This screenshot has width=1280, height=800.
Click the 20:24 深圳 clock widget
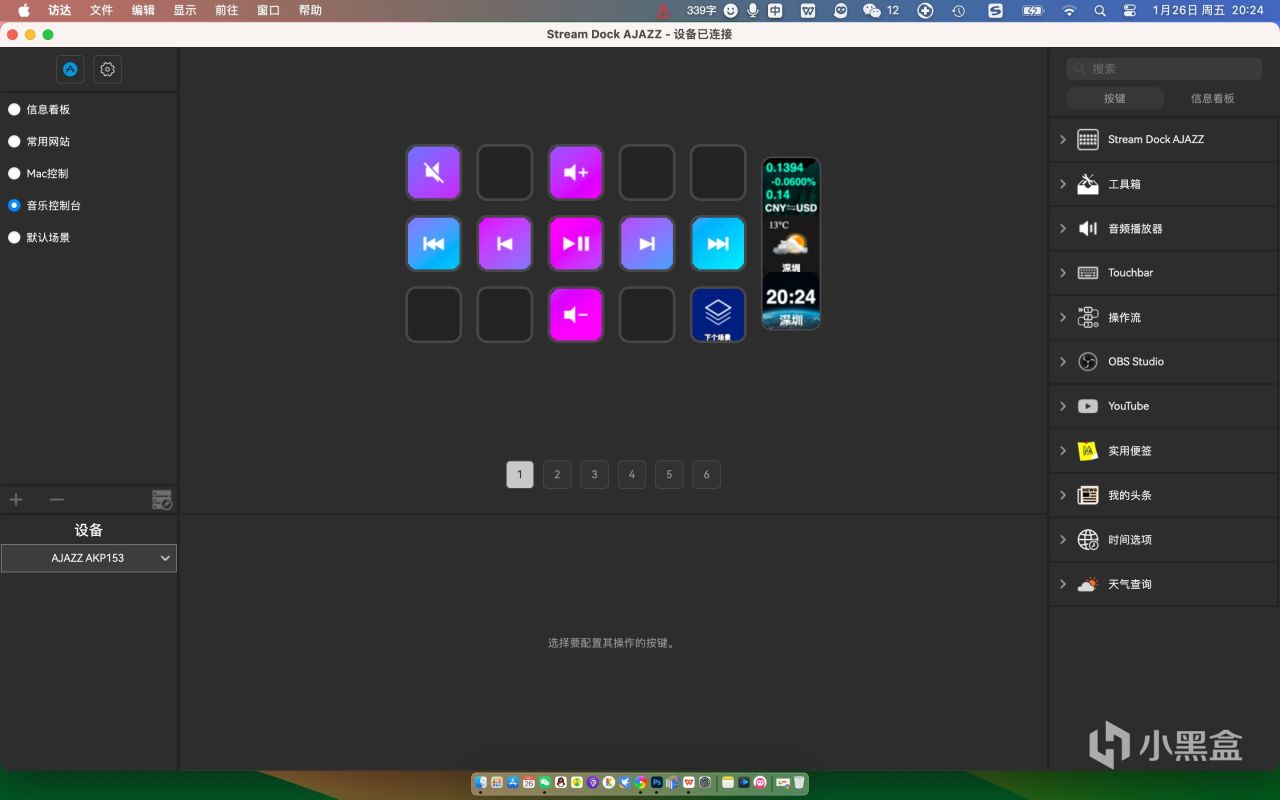click(x=791, y=302)
